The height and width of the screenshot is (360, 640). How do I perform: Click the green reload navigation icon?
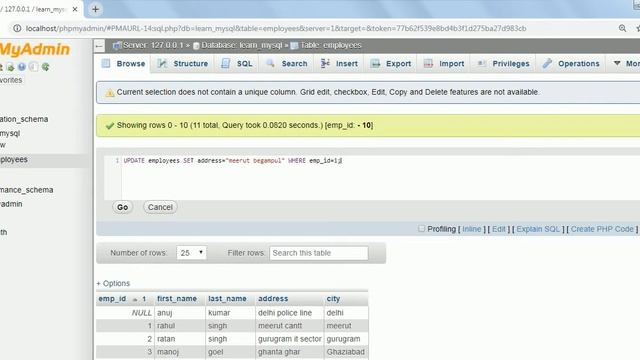click(45, 67)
